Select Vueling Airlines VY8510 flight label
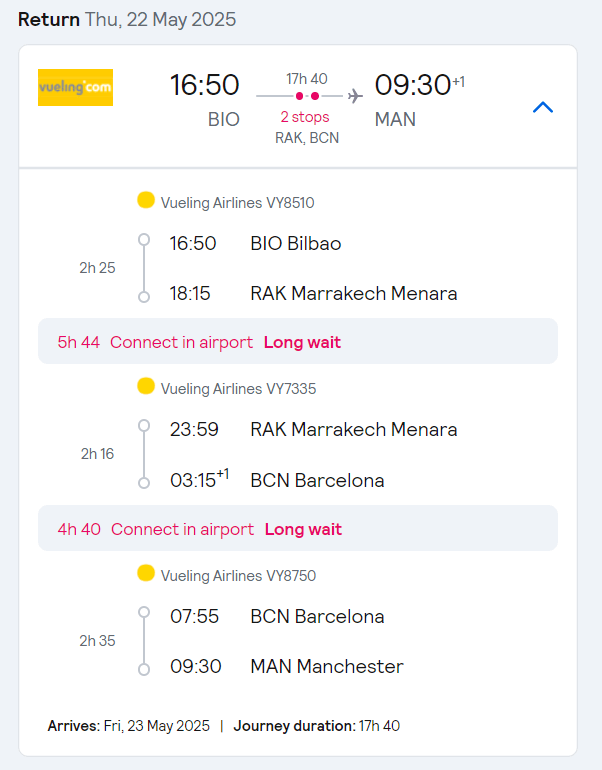This screenshot has height=770, width=602. click(238, 203)
